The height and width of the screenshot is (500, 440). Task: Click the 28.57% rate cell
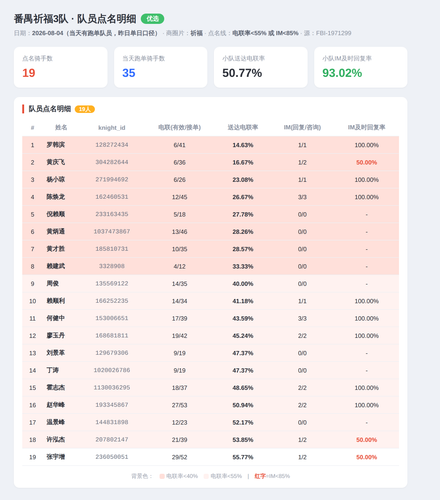pos(243,249)
